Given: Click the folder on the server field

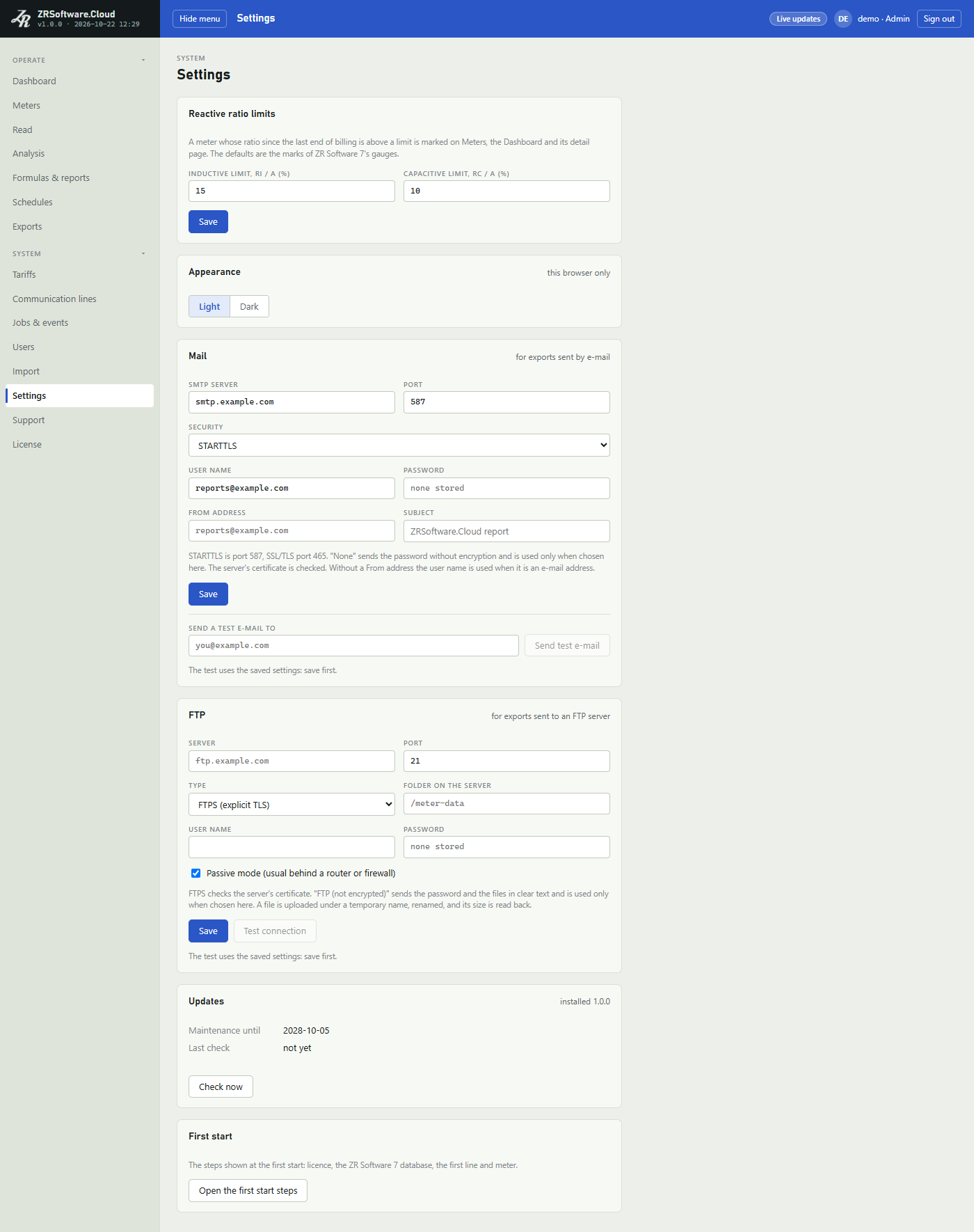Looking at the screenshot, I should tap(506, 804).
